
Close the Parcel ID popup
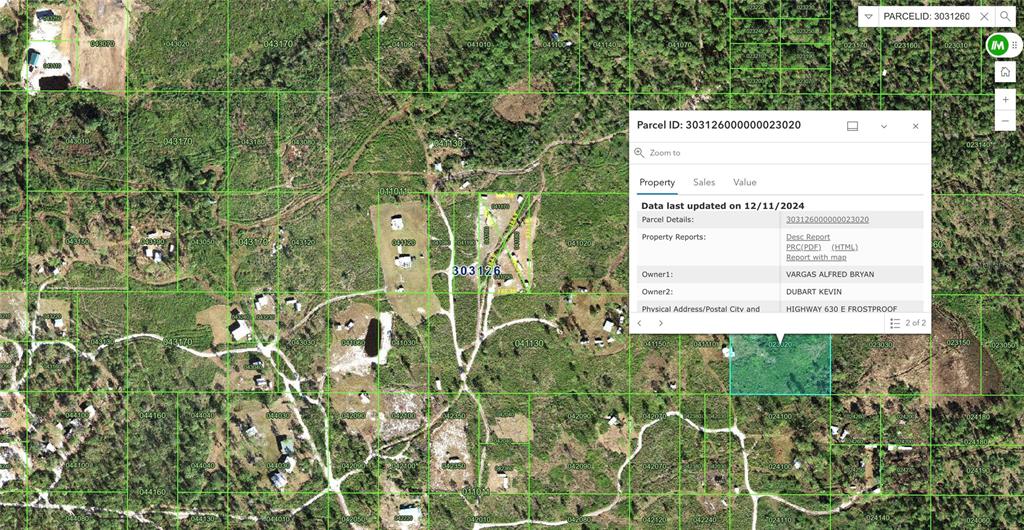coord(915,126)
